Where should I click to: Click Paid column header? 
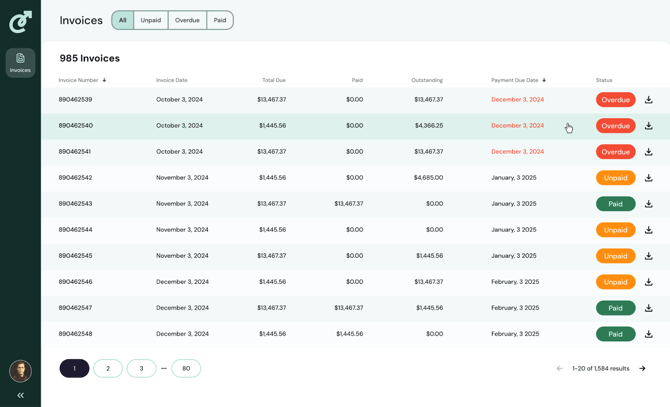point(357,80)
